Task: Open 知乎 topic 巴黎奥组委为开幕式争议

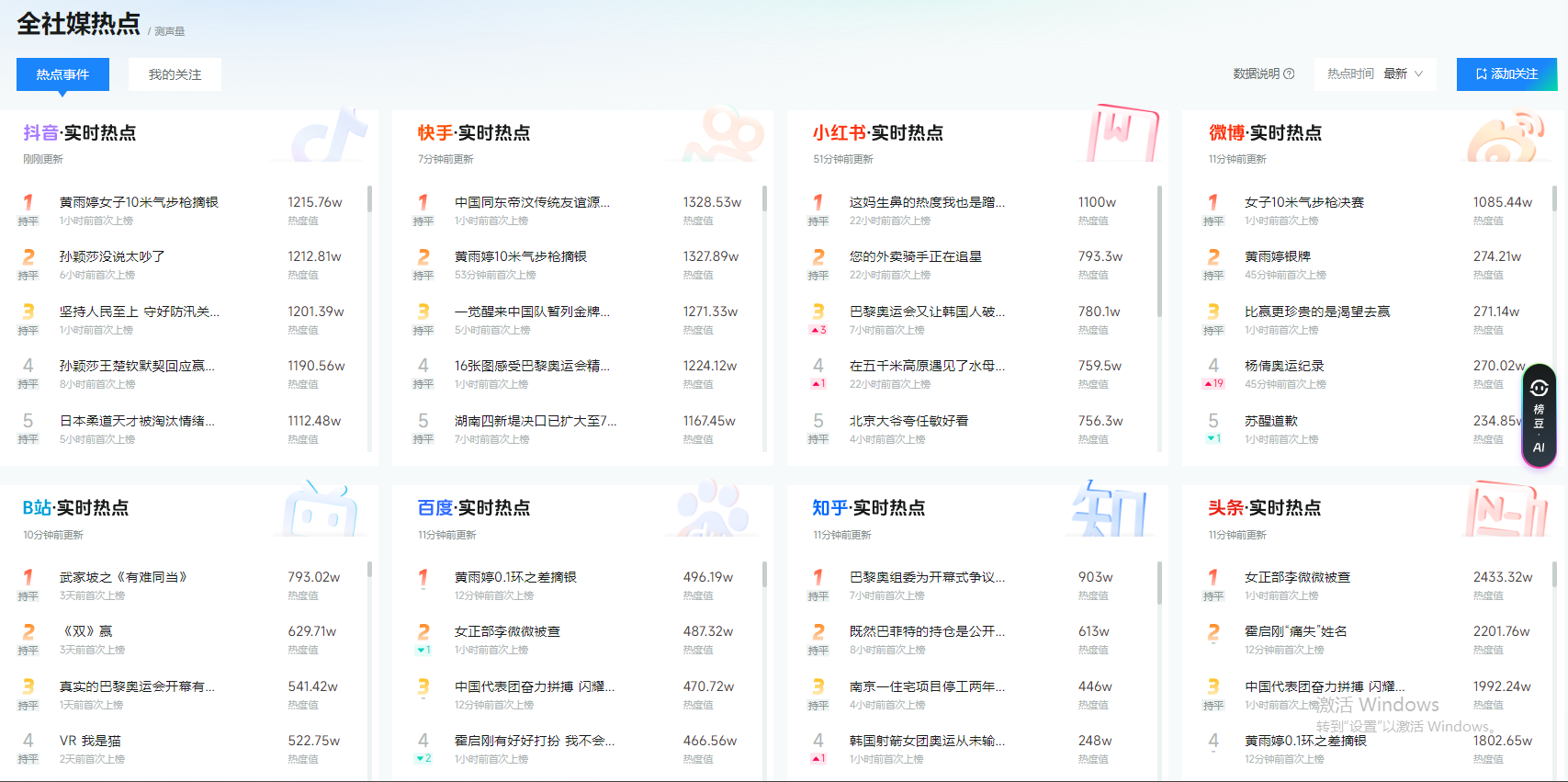Action: coord(928,577)
